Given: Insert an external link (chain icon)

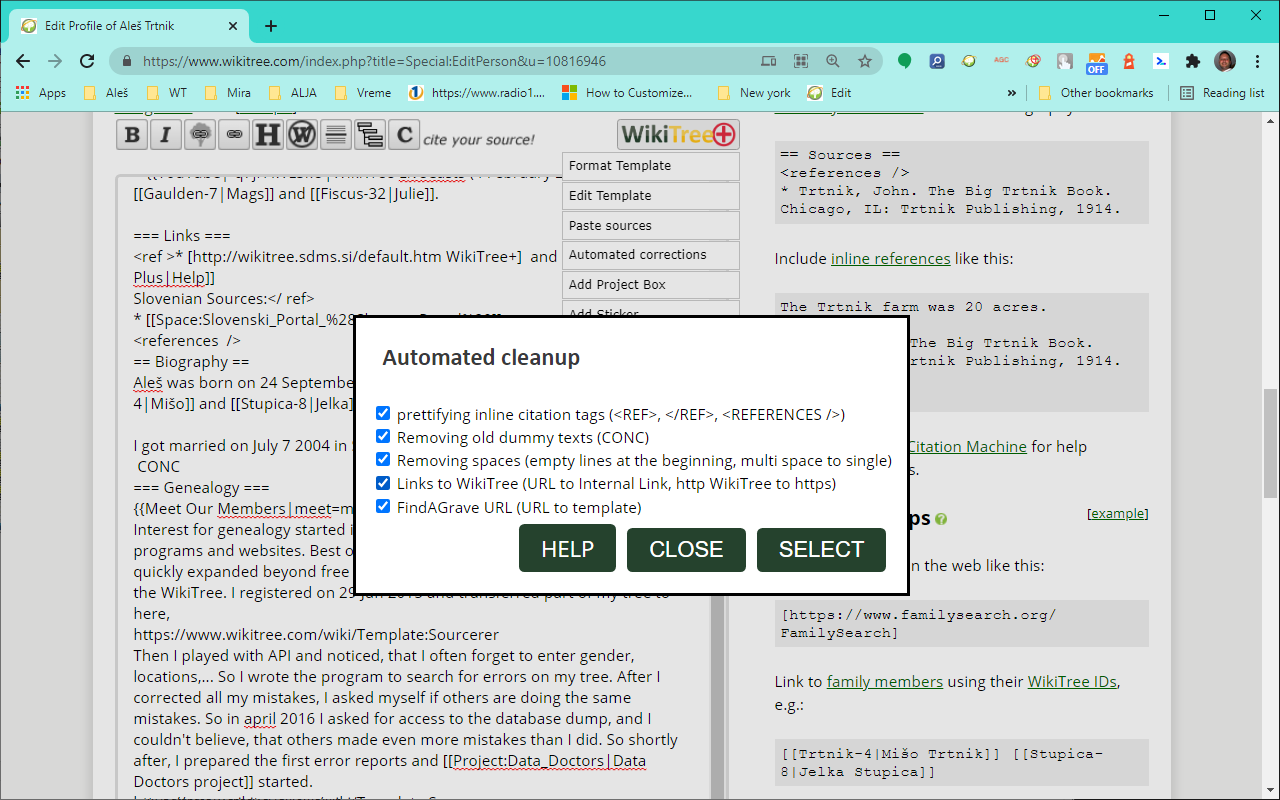Looking at the screenshot, I should 234,134.
